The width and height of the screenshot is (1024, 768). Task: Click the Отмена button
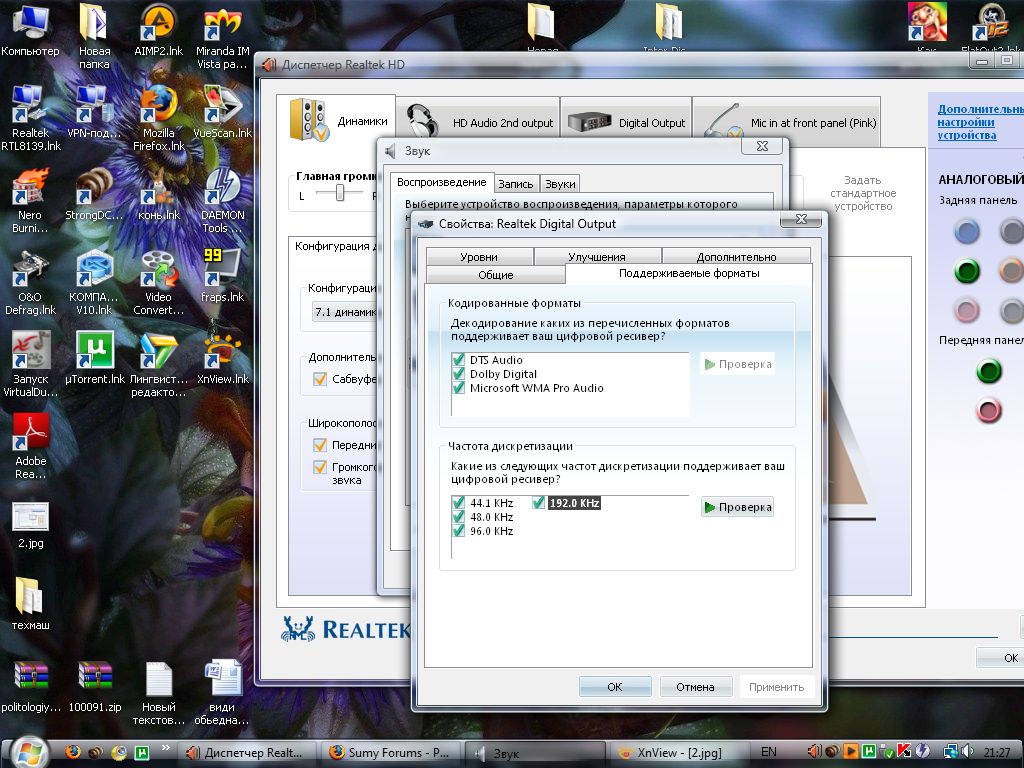695,687
